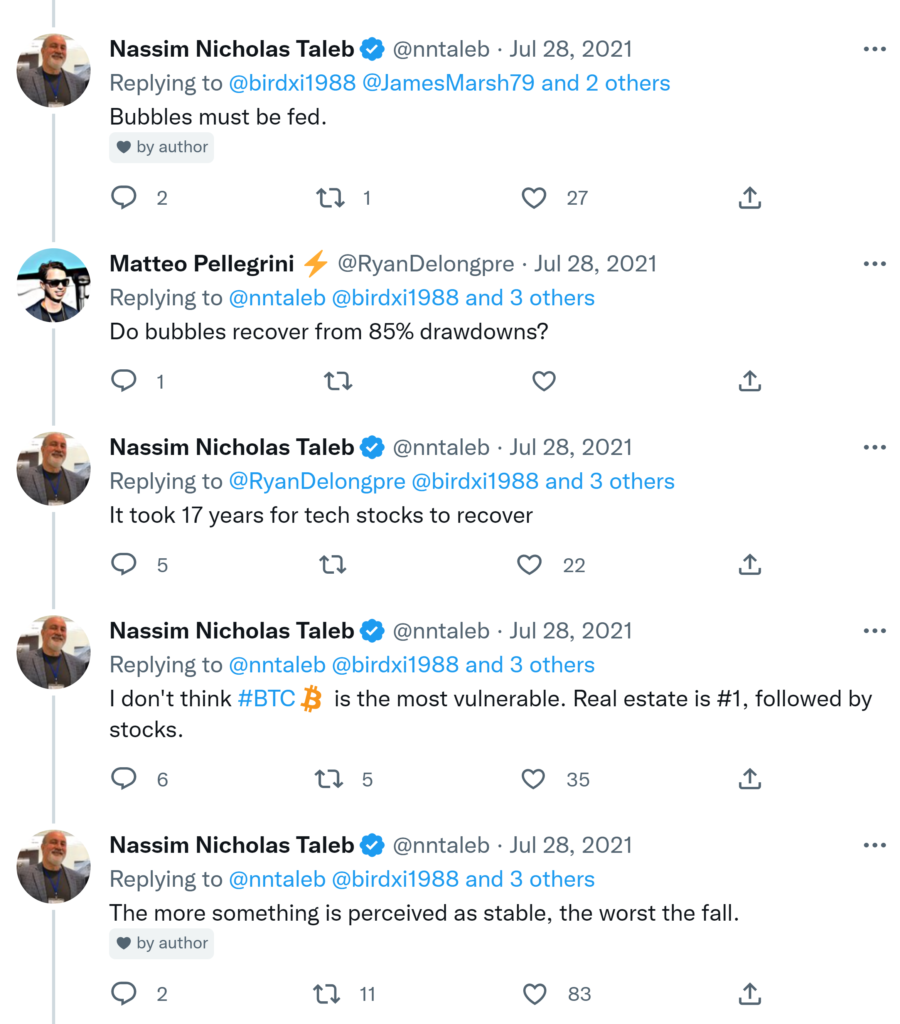Image resolution: width=900 pixels, height=1024 pixels.
Task: Reply to Matteo Pellegrini's drawdowns tweet
Action: click(123, 381)
